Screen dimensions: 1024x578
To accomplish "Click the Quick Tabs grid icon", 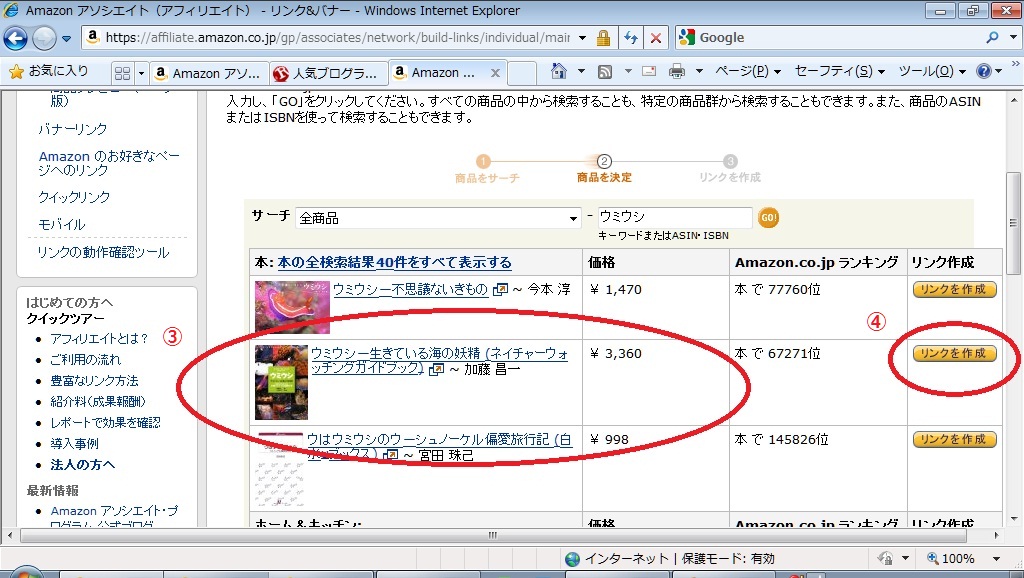I will [122, 73].
